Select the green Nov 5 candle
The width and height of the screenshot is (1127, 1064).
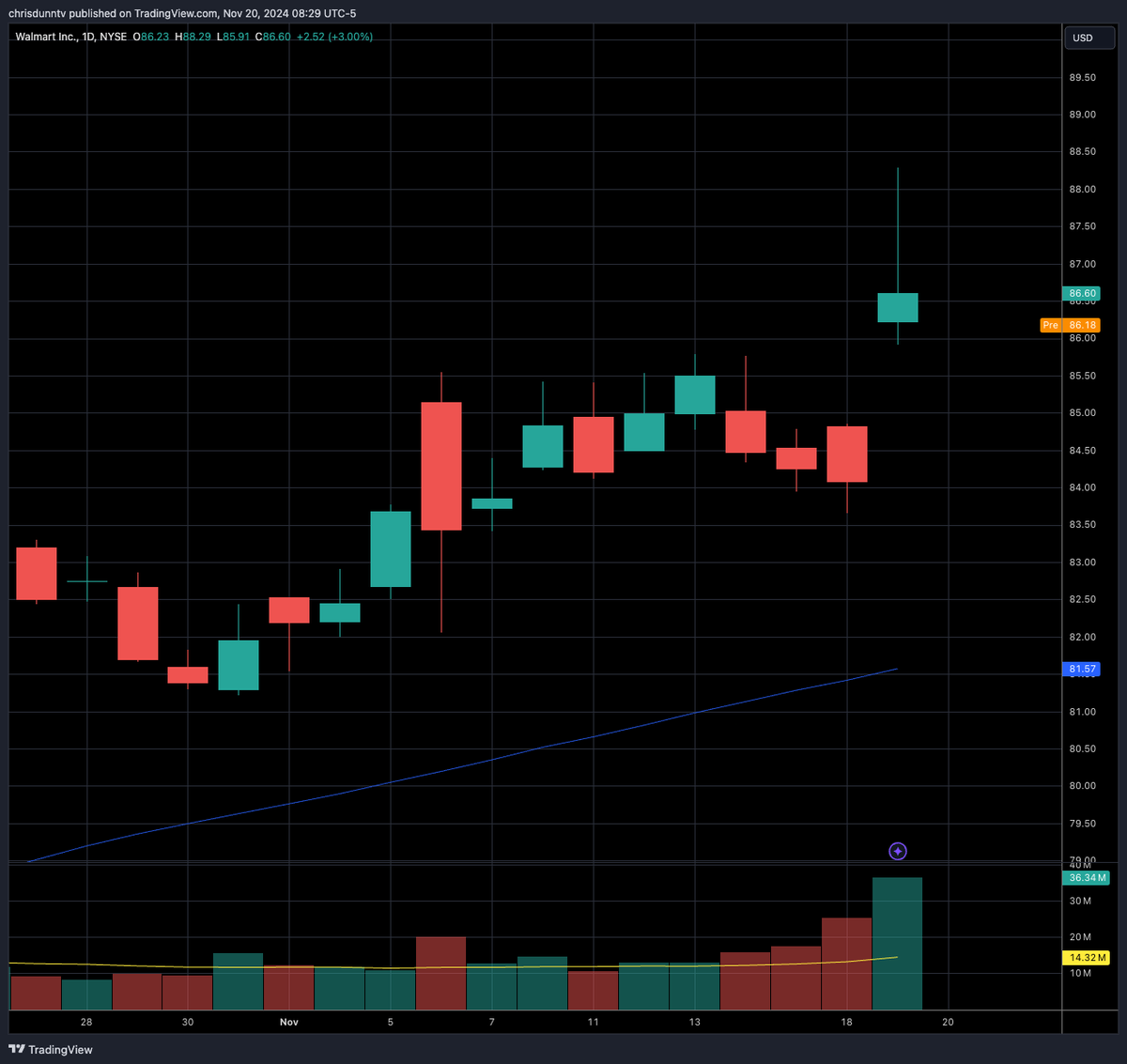pos(391,548)
